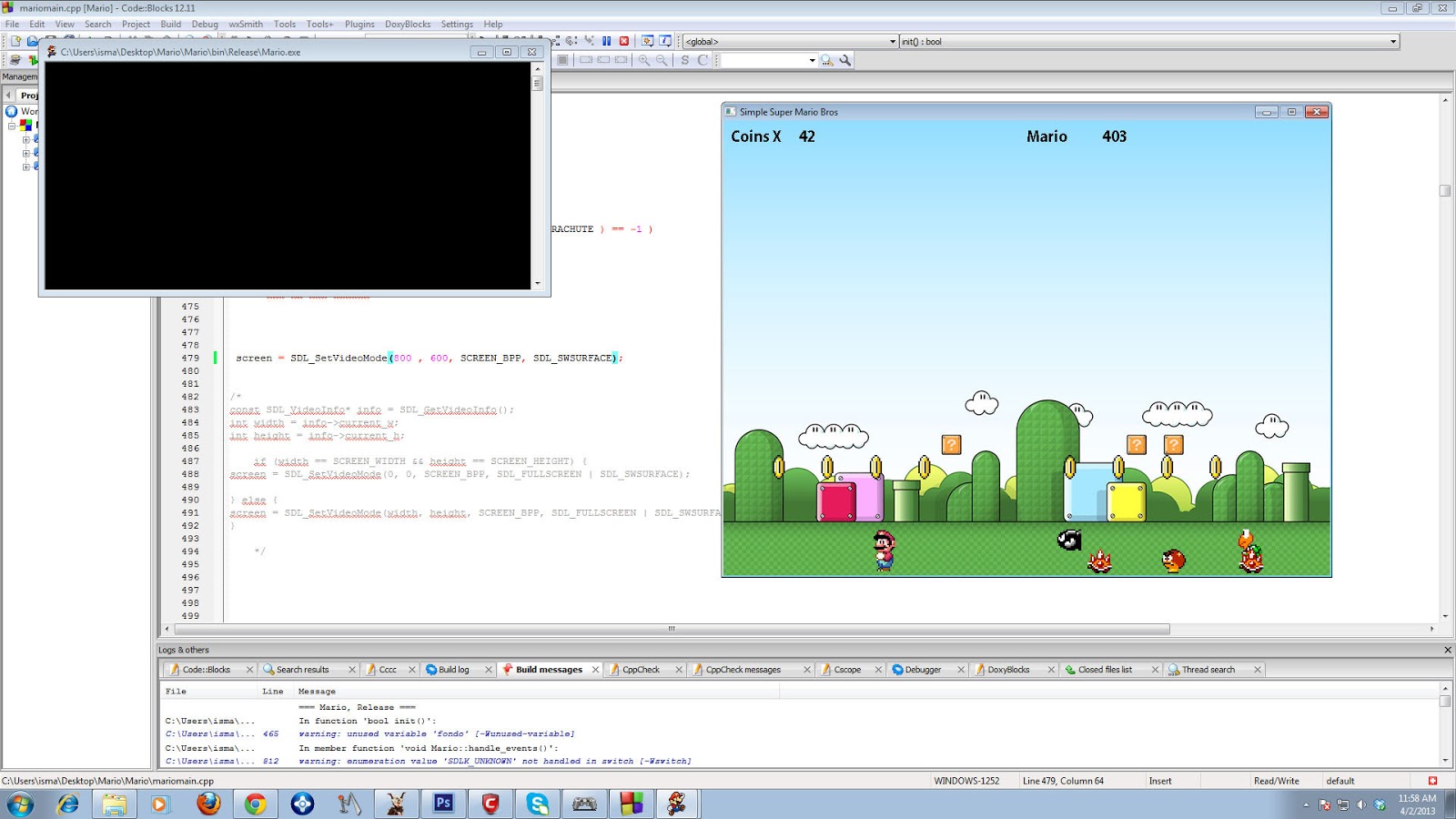The width and height of the screenshot is (1456, 819).
Task: Open Photoshop from the taskbar
Action: point(443,804)
